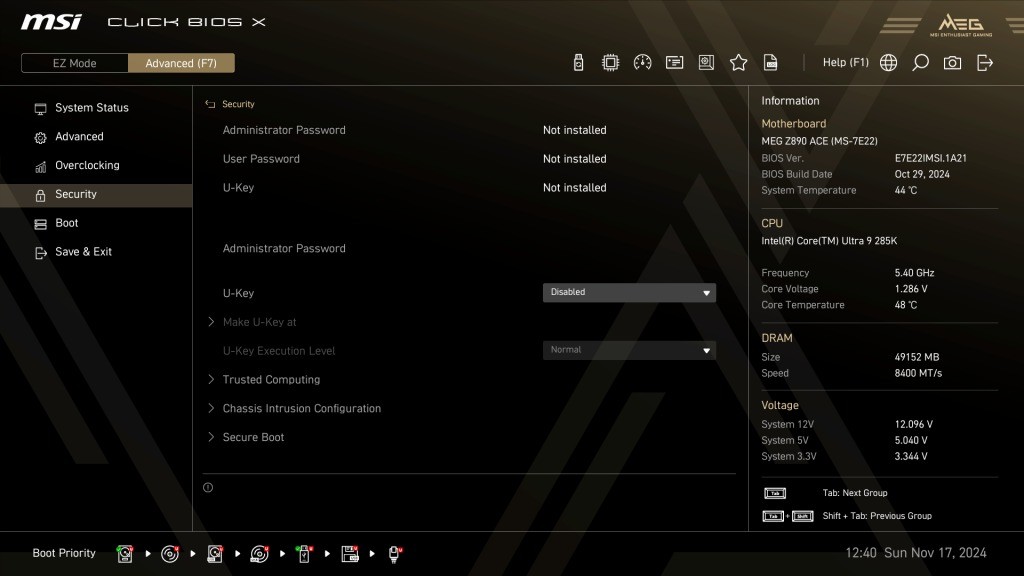Open the language globe icon

[x=888, y=63]
